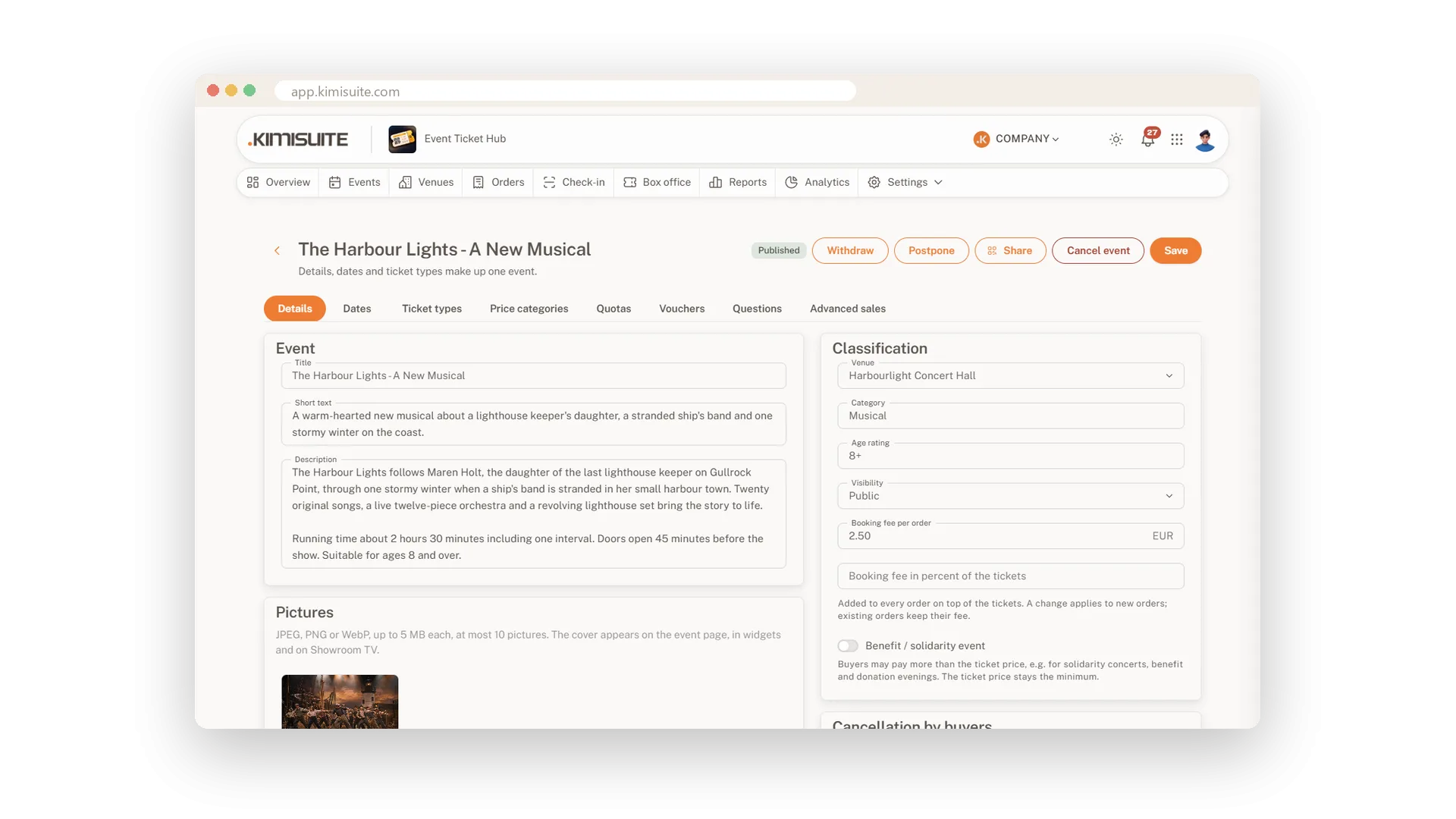The width and height of the screenshot is (1456, 819).
Task: Select the Details tab
Action: (x=295, y=309)
